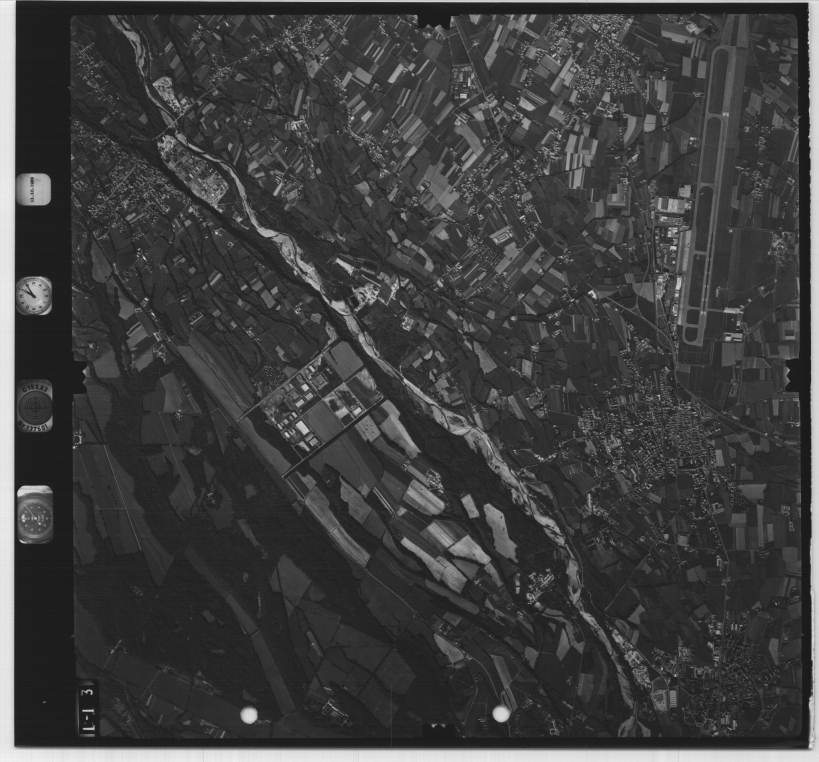Viewport: 819px width, 762px height.
Task: Click the taxiway loop at the runway's southern end
Action: coord(692,325)
